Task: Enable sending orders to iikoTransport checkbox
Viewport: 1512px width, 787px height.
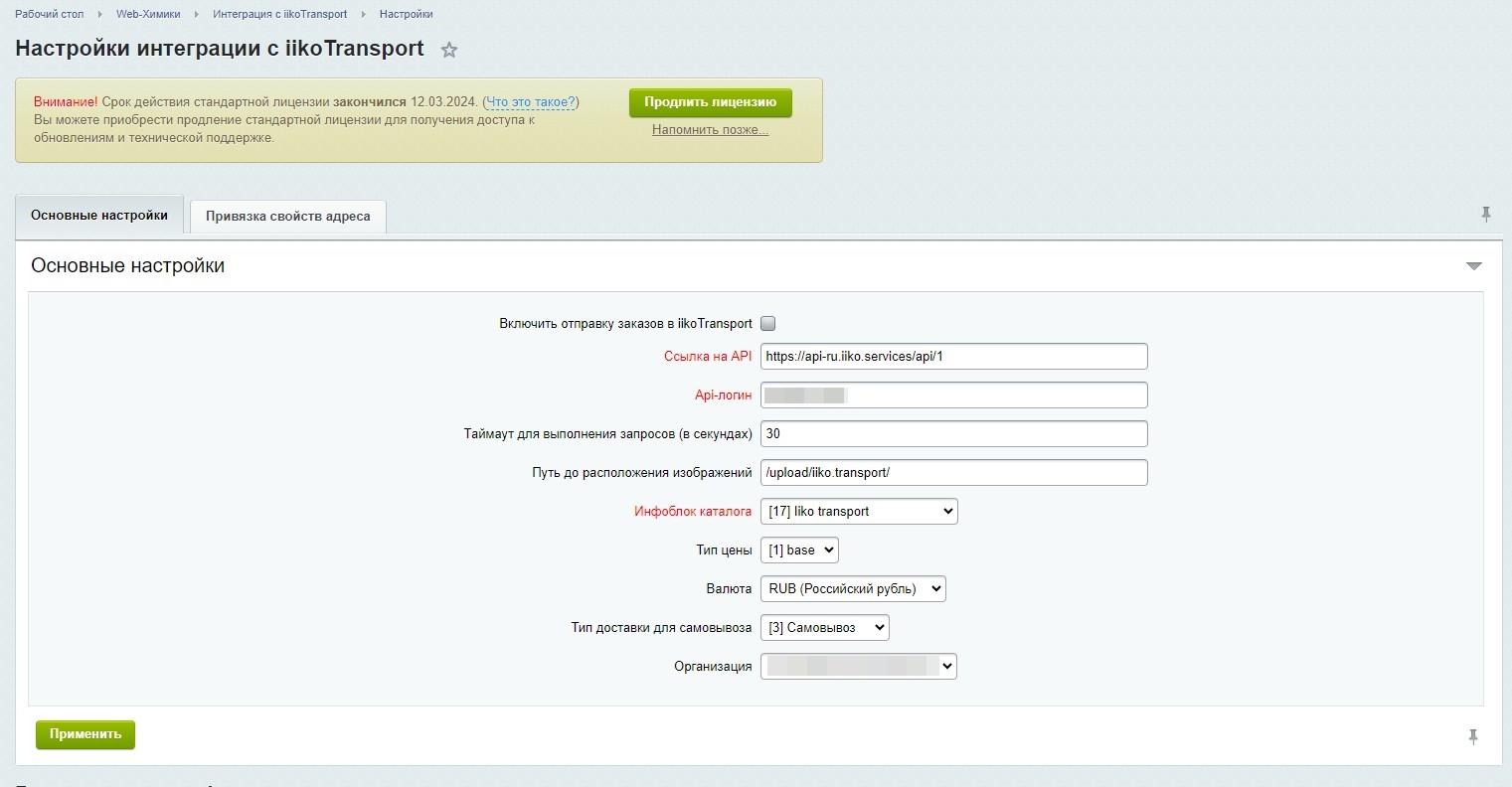Action: pos(767,323)
